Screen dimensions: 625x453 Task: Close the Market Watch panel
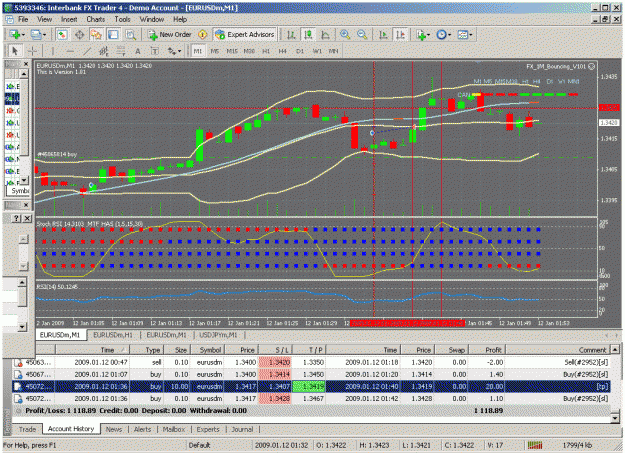(x=26, y=64)
